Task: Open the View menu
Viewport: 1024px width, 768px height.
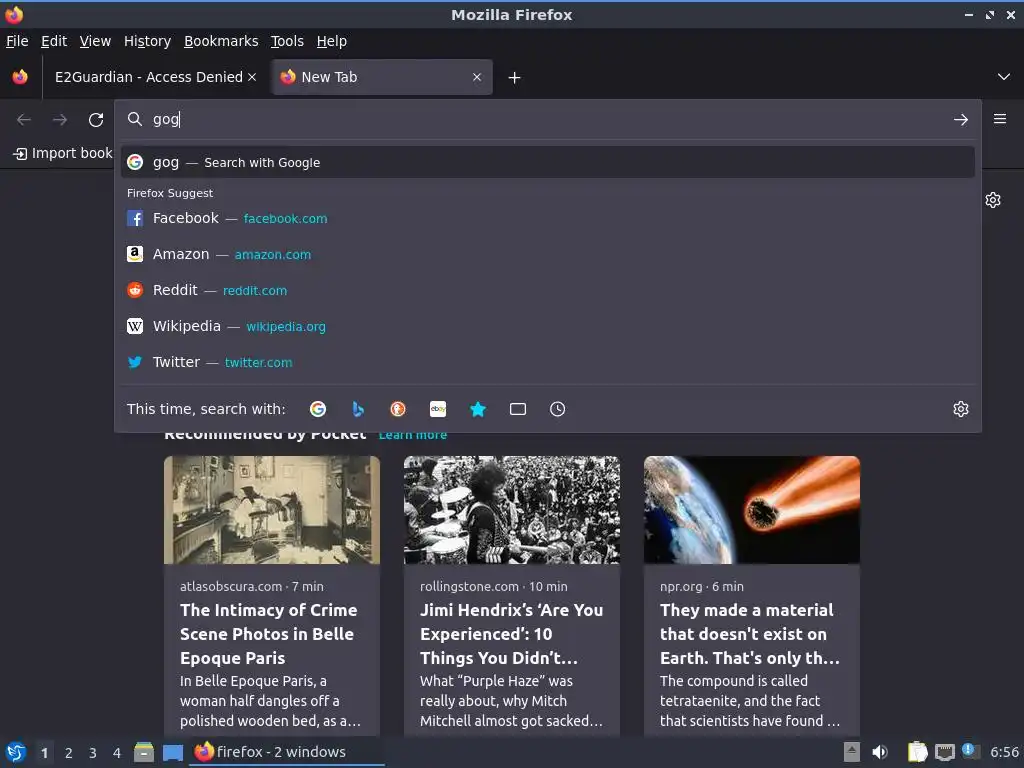Action: pyautogui.click(x=95, y=41)
